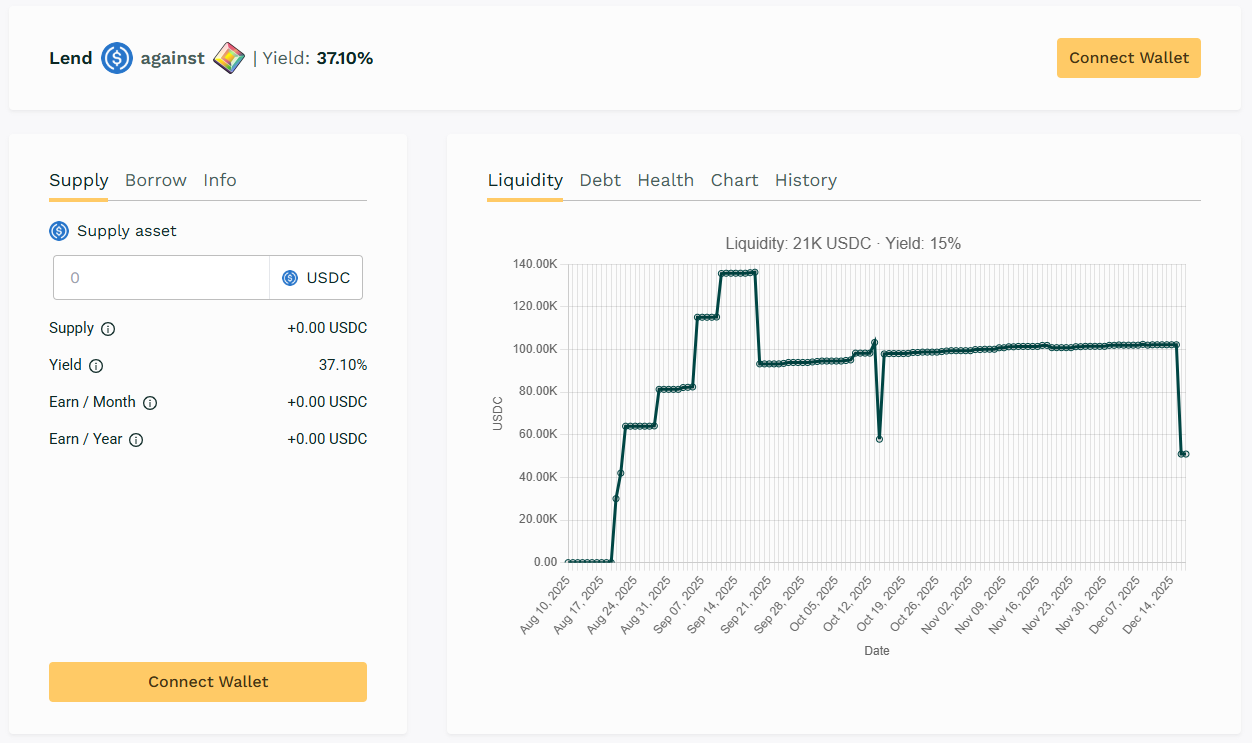Show the Health tab
The width and height of the screenshot is (1252, 743).
(665, 180)
